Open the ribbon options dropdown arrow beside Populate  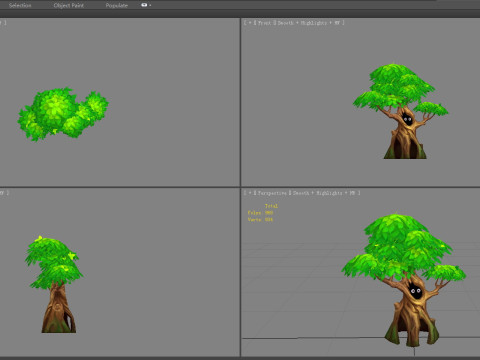(x=150, y=5)
